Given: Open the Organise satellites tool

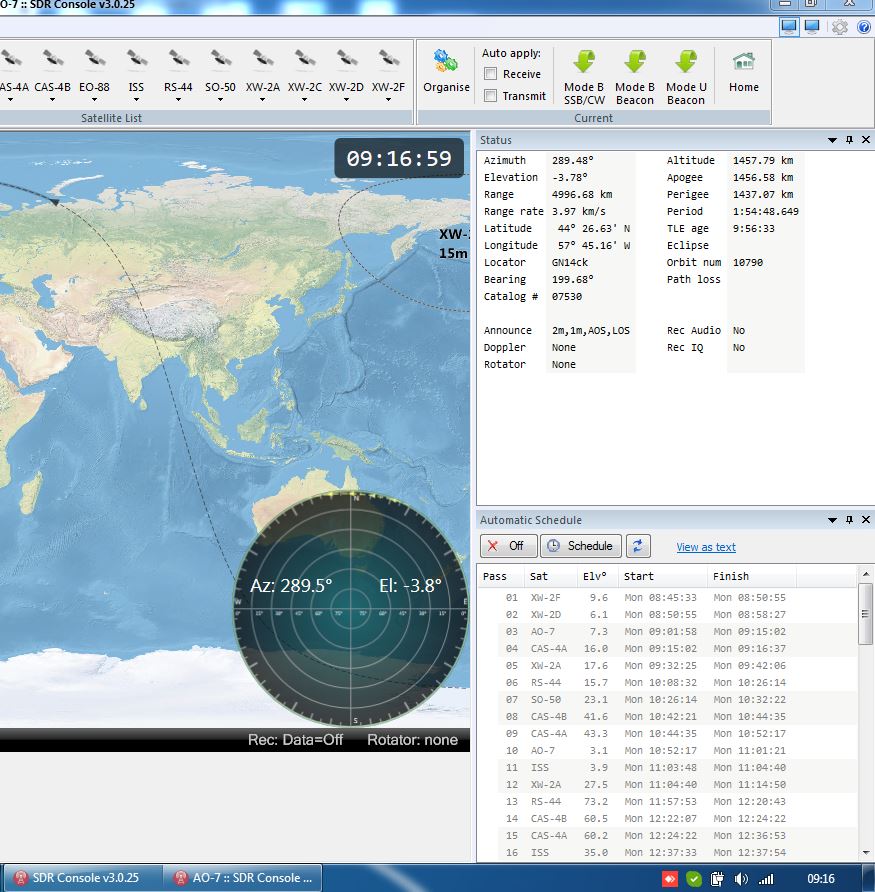Looking at the screenshot, I should (x=446, y=70).
